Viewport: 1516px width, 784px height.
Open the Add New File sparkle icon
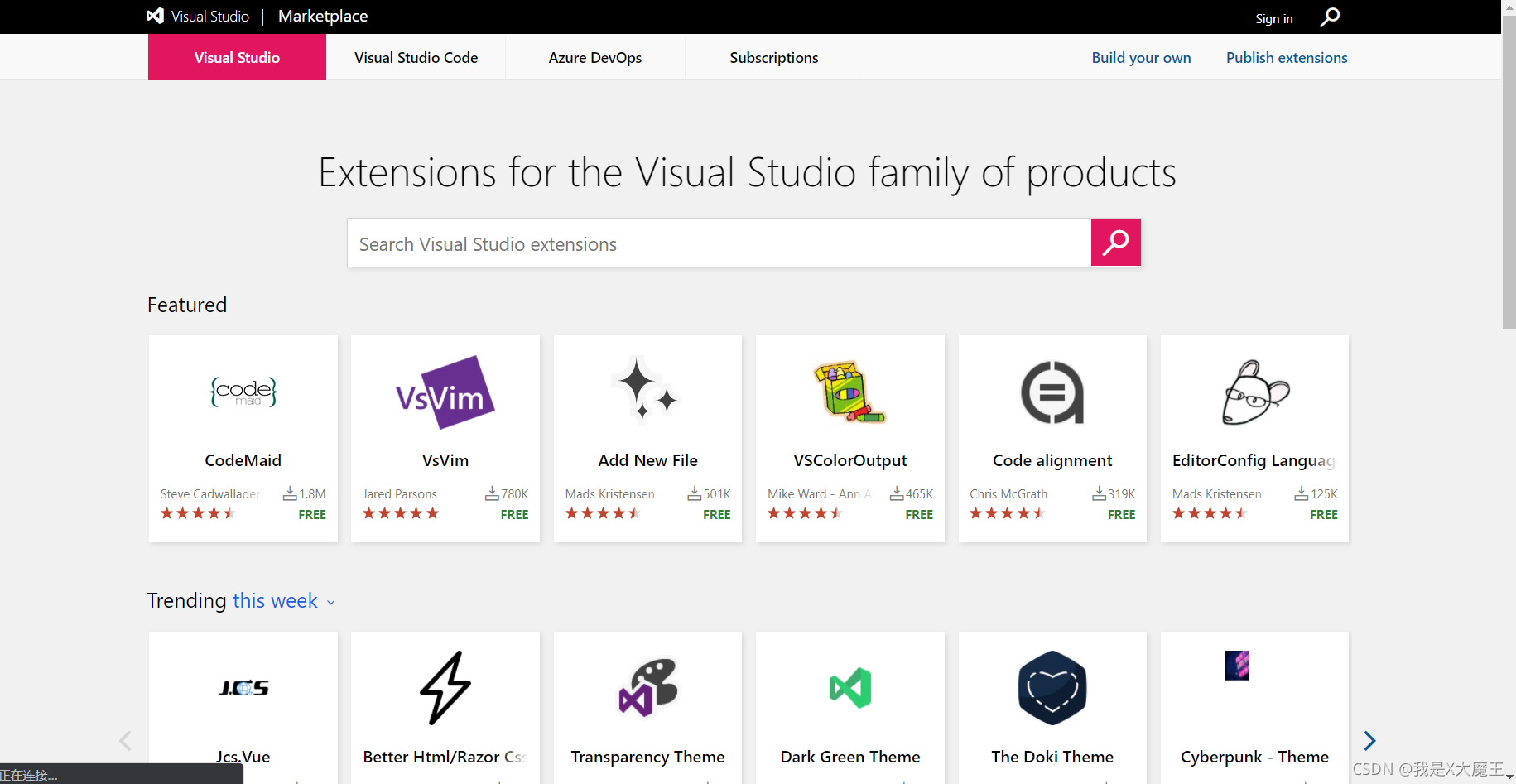(x=646, y=390)
